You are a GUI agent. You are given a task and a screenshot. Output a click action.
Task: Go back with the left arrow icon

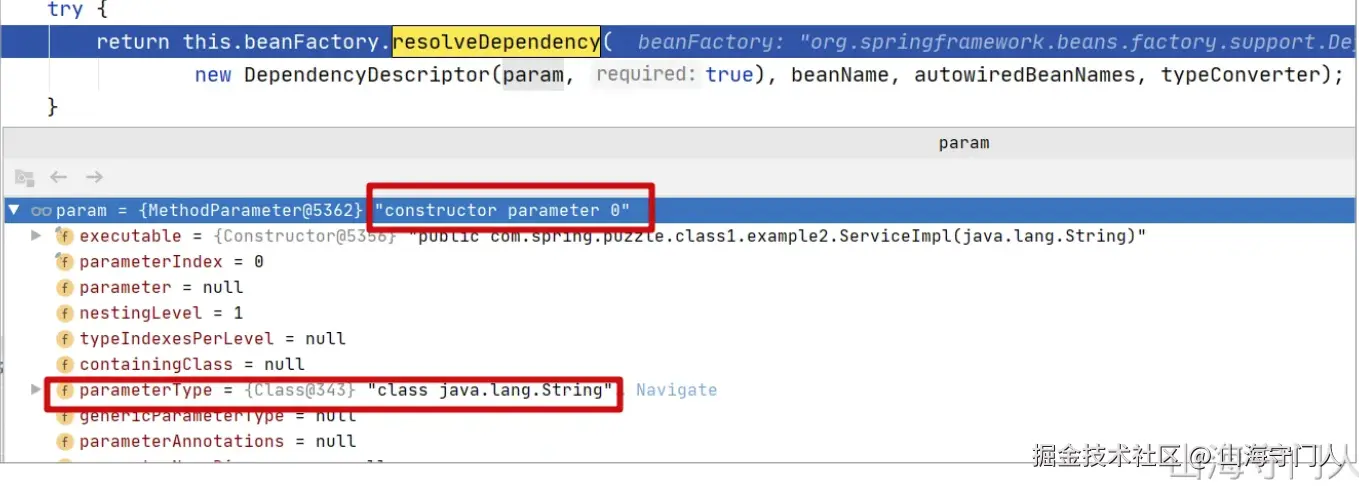[x=59, y=177]
